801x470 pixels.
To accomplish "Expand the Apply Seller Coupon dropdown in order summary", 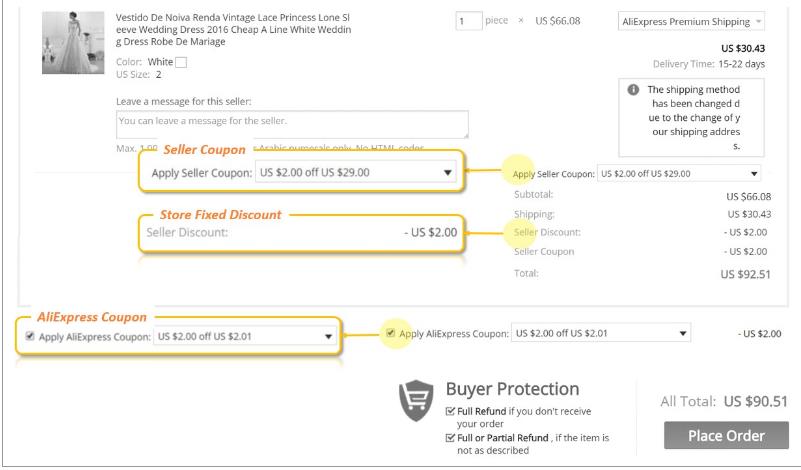I will pyautogui.click(x=679, y=174).
